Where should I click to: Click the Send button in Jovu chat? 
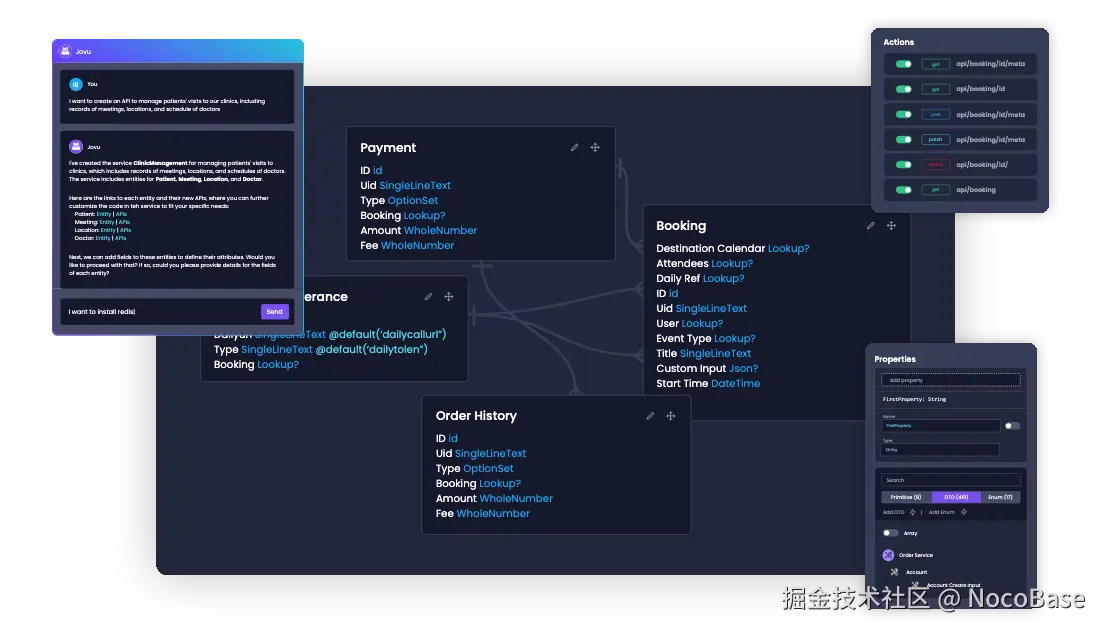[274, 311]
